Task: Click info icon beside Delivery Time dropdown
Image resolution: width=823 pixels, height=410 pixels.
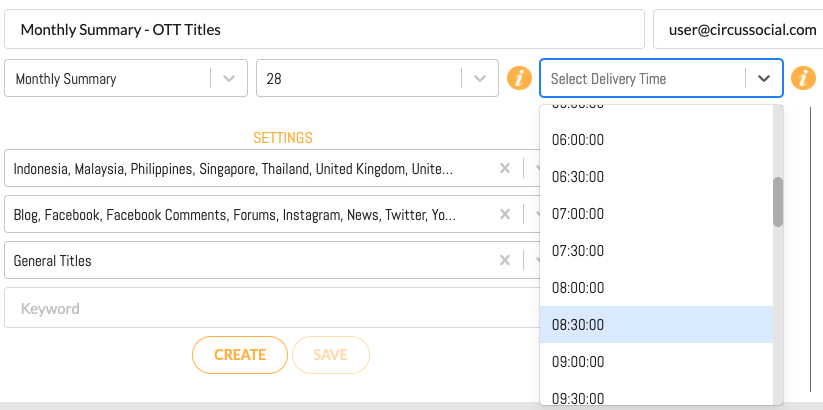Action: [x=802, y=78]
